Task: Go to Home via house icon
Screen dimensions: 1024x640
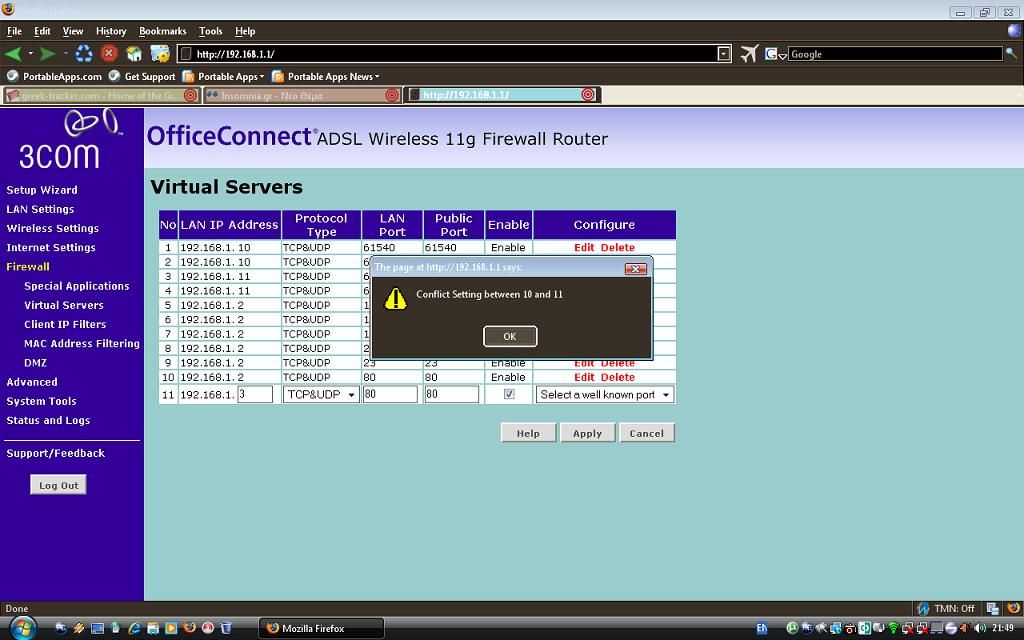Action: [134, 54]
